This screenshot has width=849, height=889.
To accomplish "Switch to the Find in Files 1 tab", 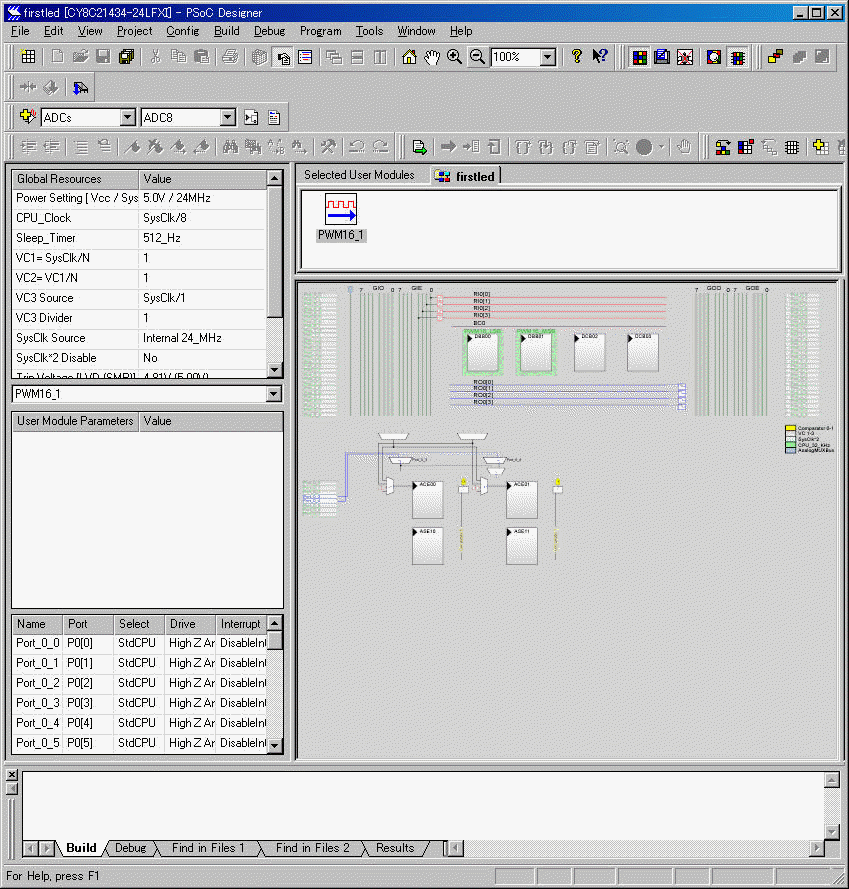I will pyautogui.click(x=208, y=848).
